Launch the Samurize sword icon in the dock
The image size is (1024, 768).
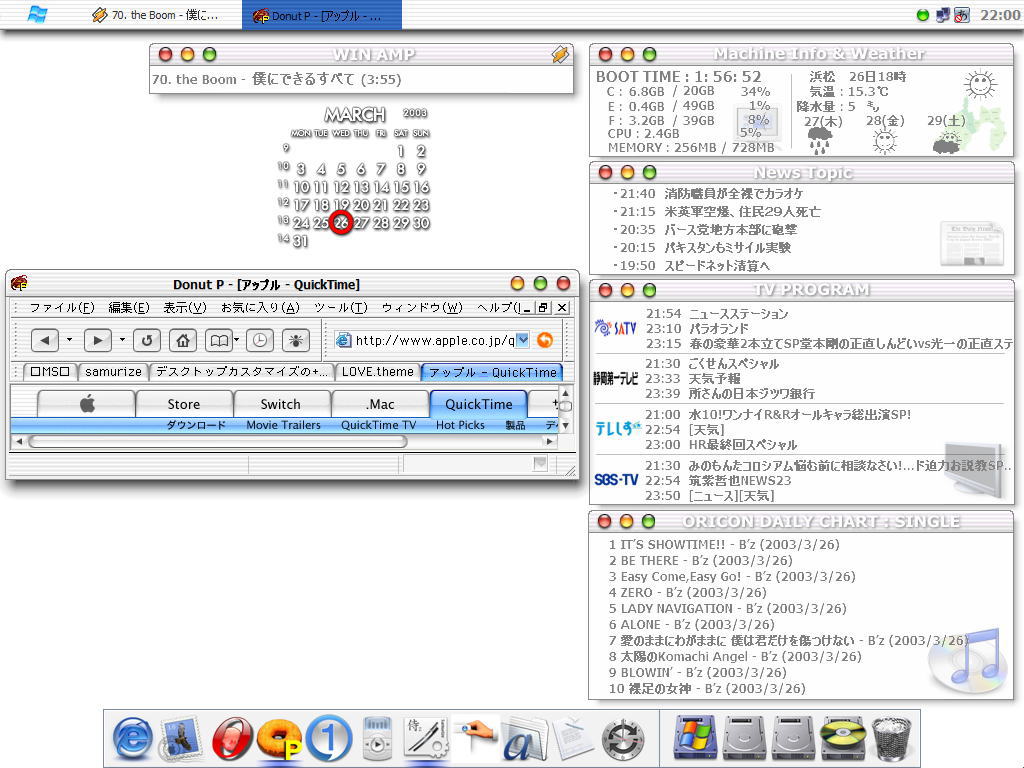click(x=426, y=737)
